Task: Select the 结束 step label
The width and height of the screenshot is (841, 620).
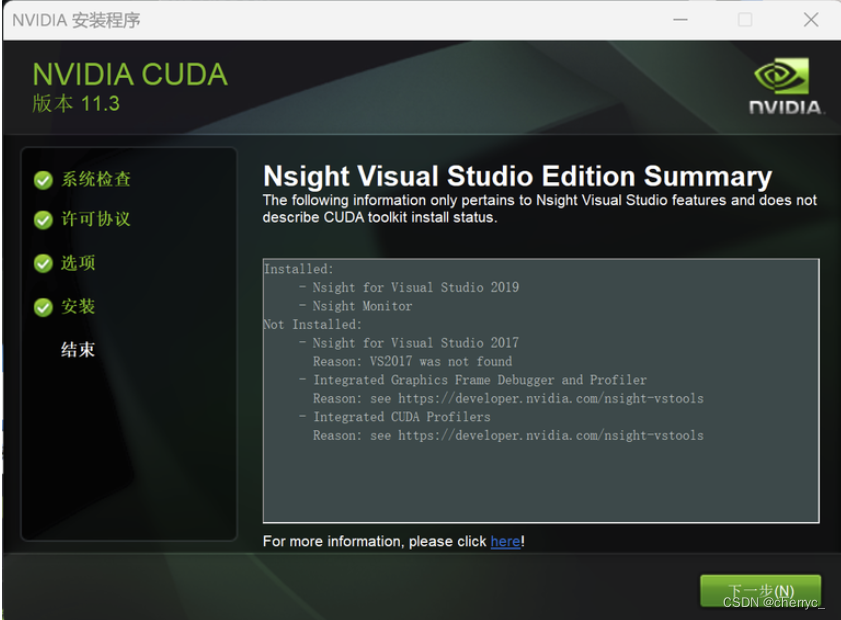Action: (x=78, y=350)
